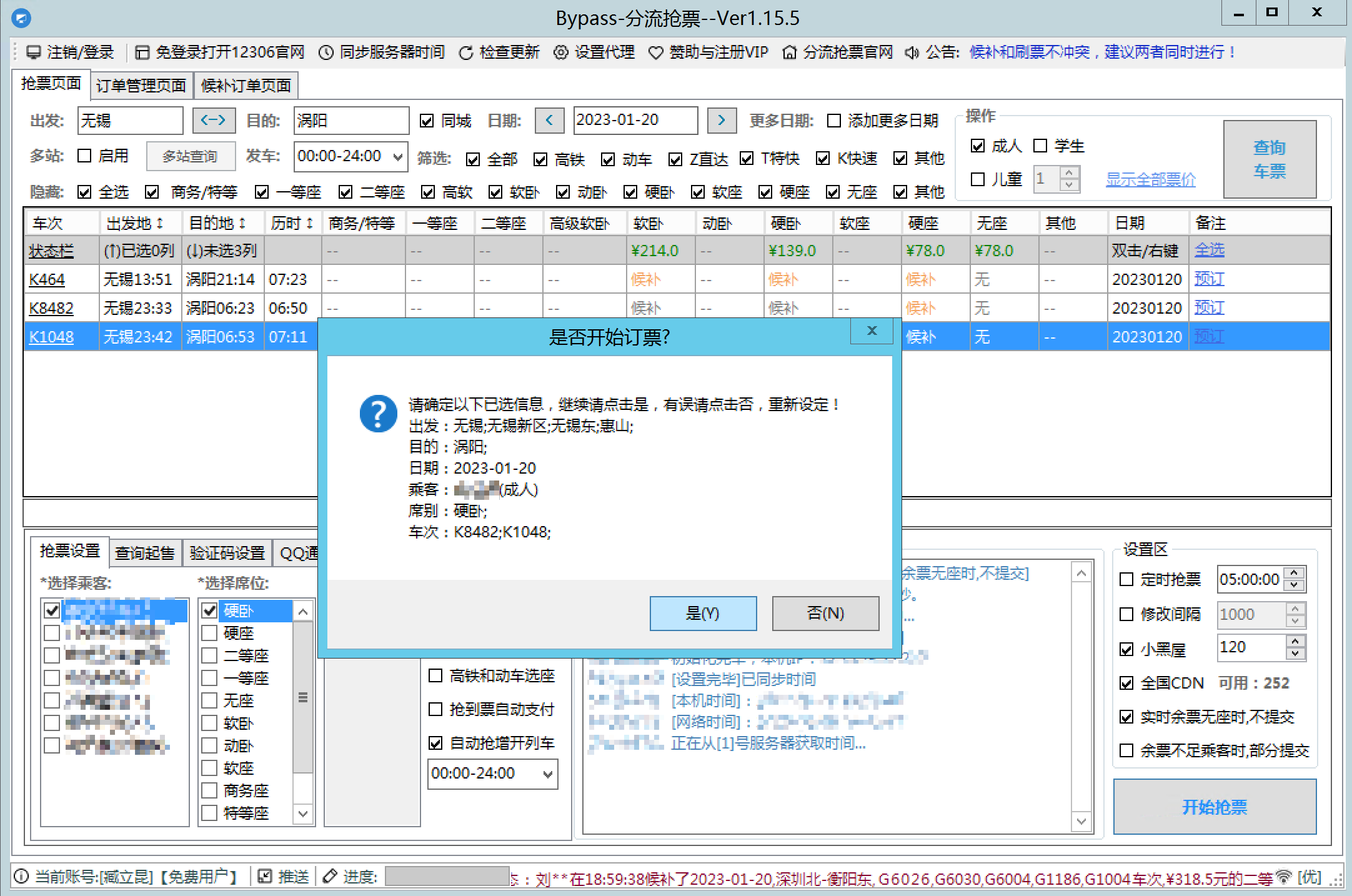Toggle the 抢到票自动支付 checkbox
1352x896 pixels.
[x=435, y=709]
